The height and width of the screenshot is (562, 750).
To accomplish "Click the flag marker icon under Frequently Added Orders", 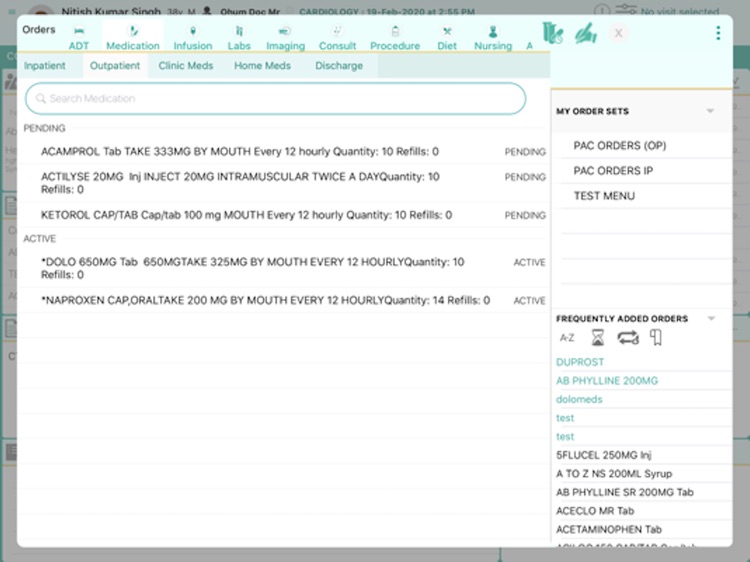I will click(x=656, y=338).
